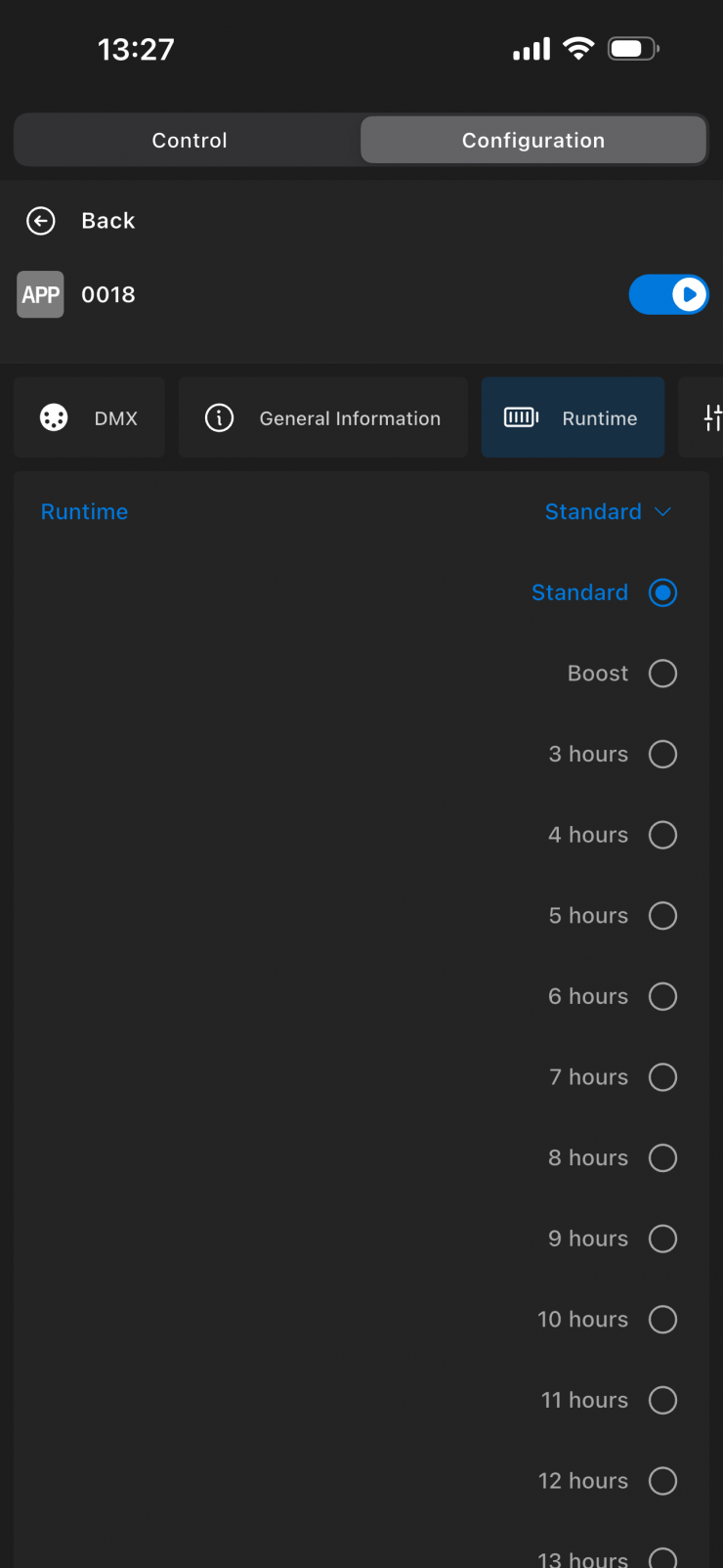Tap the General Information info icon
The image size is (723, 1568).
coord(219,418)
